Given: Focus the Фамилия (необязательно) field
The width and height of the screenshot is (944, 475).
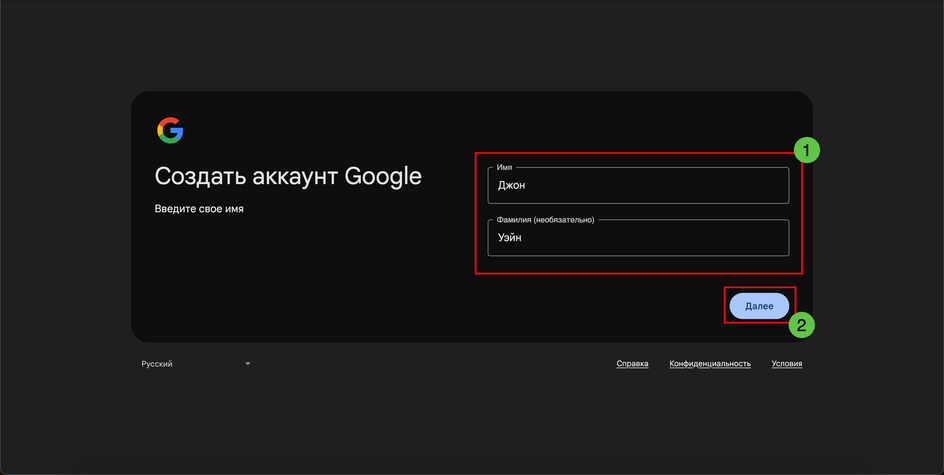Looking at the screenshot, I should [638, 238].
